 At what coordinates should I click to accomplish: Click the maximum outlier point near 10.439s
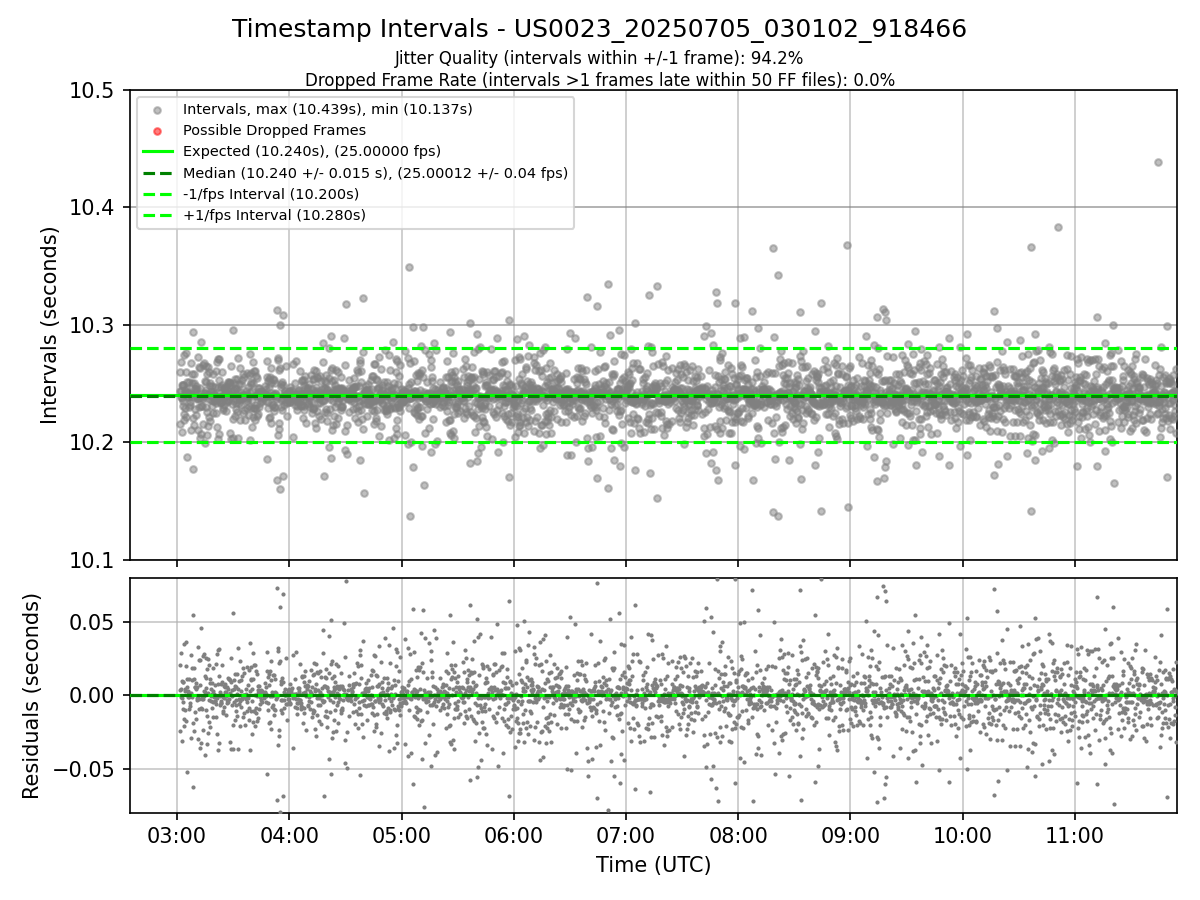point(1158,162)
